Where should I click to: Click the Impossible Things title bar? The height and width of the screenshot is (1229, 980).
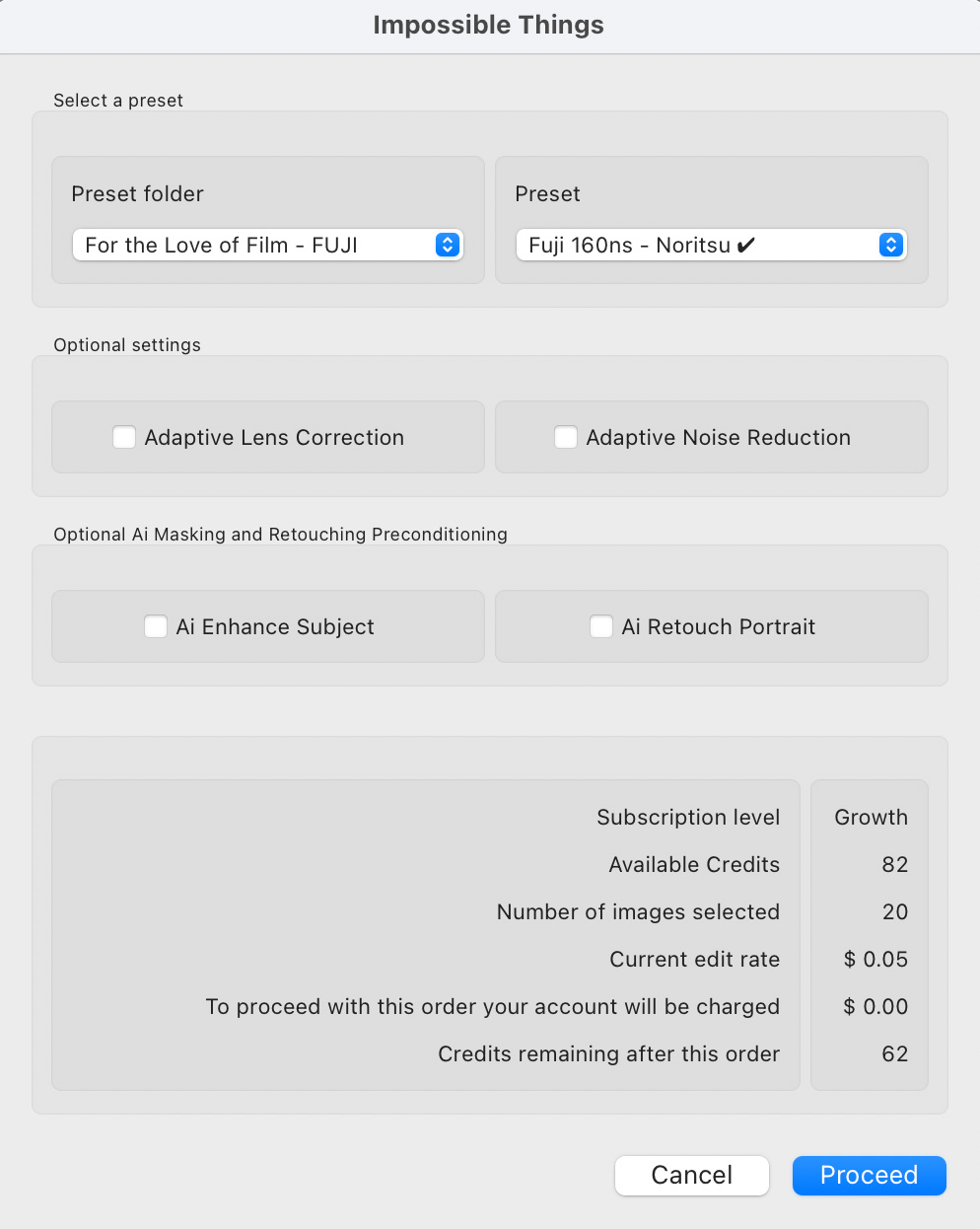(x=489, y=25)
